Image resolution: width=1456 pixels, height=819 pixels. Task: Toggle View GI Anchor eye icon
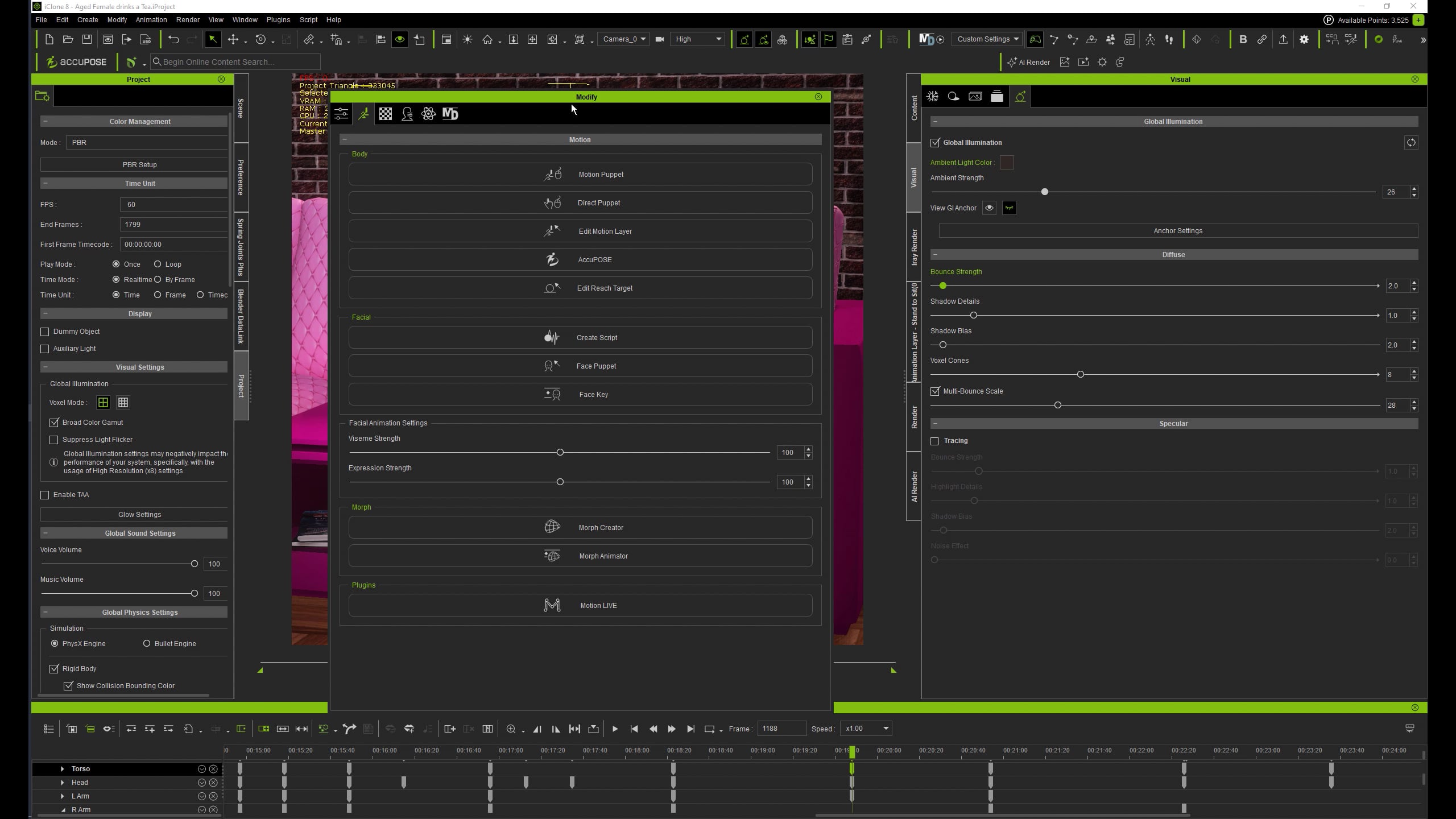pos(989,208)
